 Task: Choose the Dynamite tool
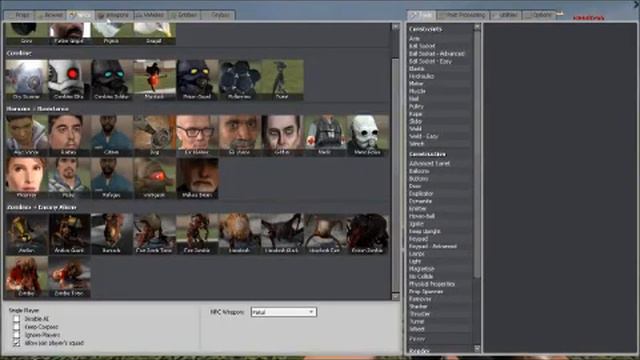pyautogui.click(x=440, y=201)
